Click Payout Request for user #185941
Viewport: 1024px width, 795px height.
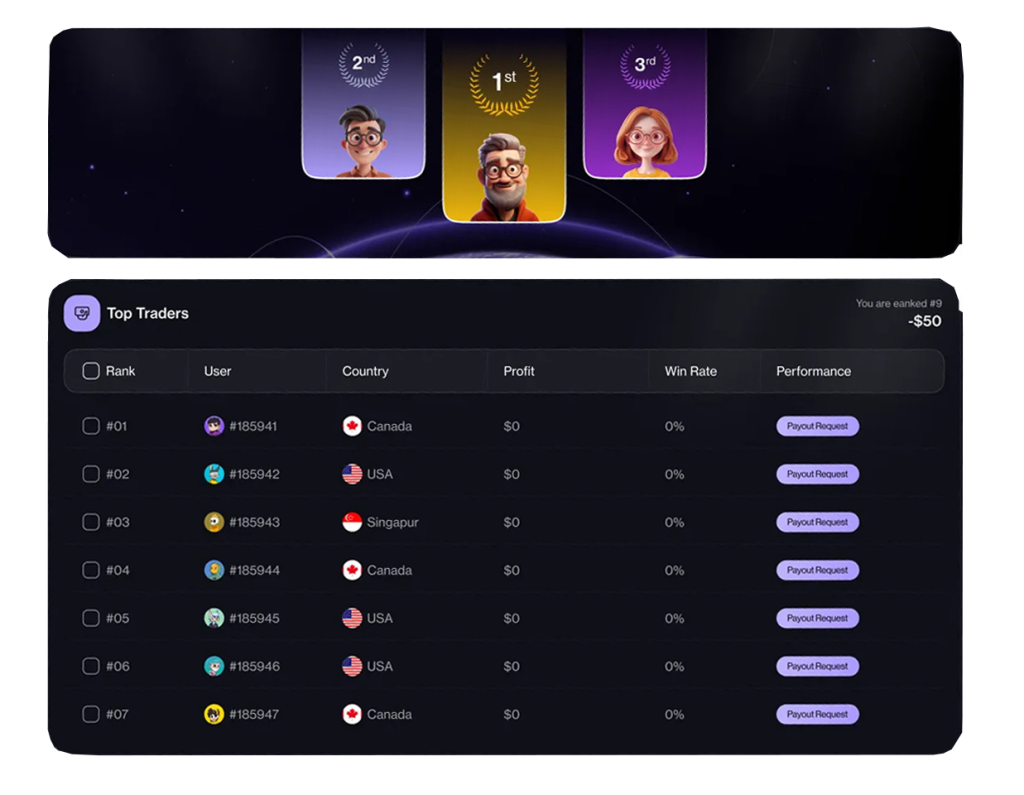click(817, 426)
